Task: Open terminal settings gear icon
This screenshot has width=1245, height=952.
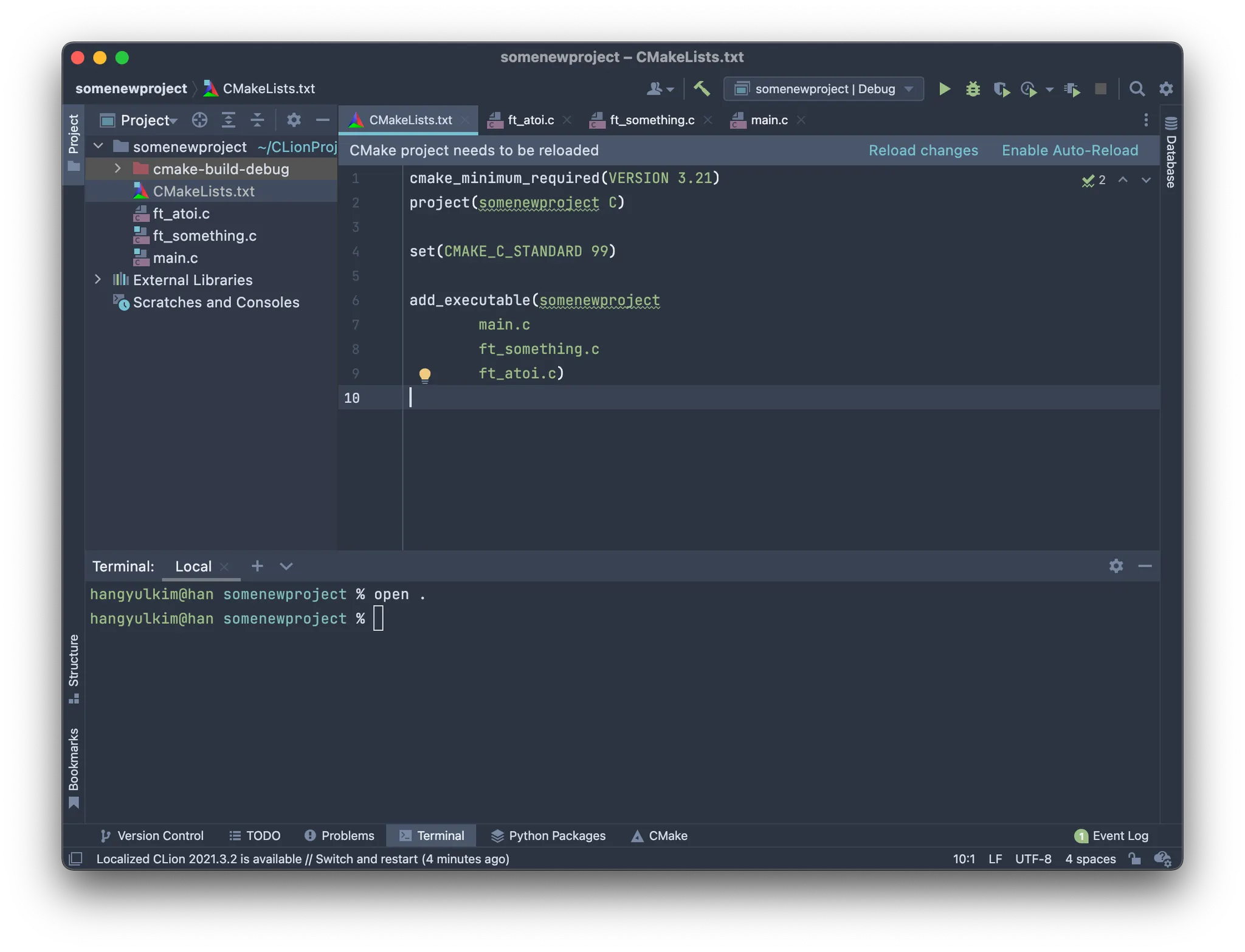Action: click(x=1116, y=566)
